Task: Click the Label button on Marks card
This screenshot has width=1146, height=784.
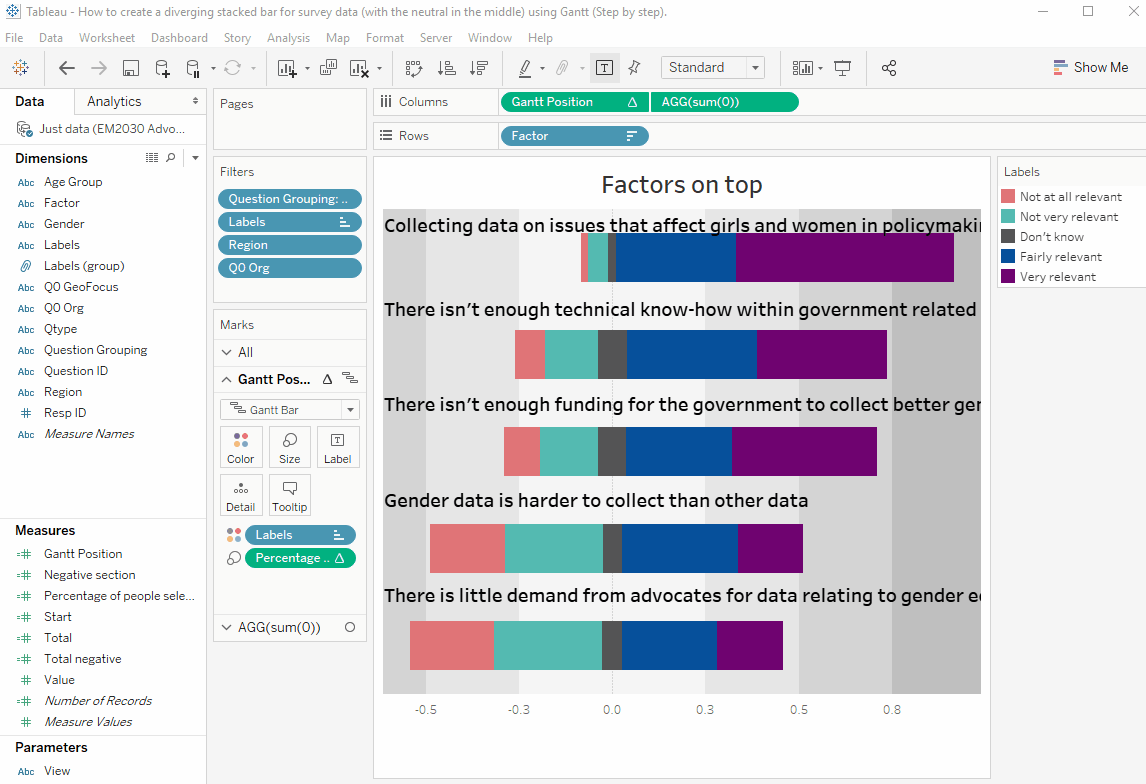Action: point(337,447)
